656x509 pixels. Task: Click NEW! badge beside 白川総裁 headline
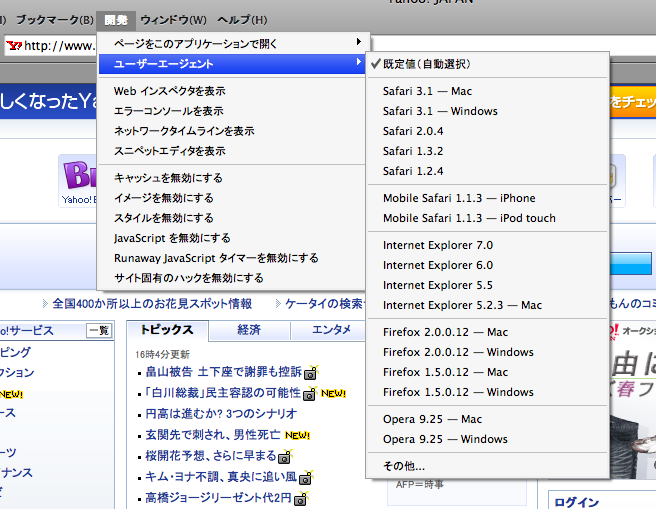(x=333, y=394)
